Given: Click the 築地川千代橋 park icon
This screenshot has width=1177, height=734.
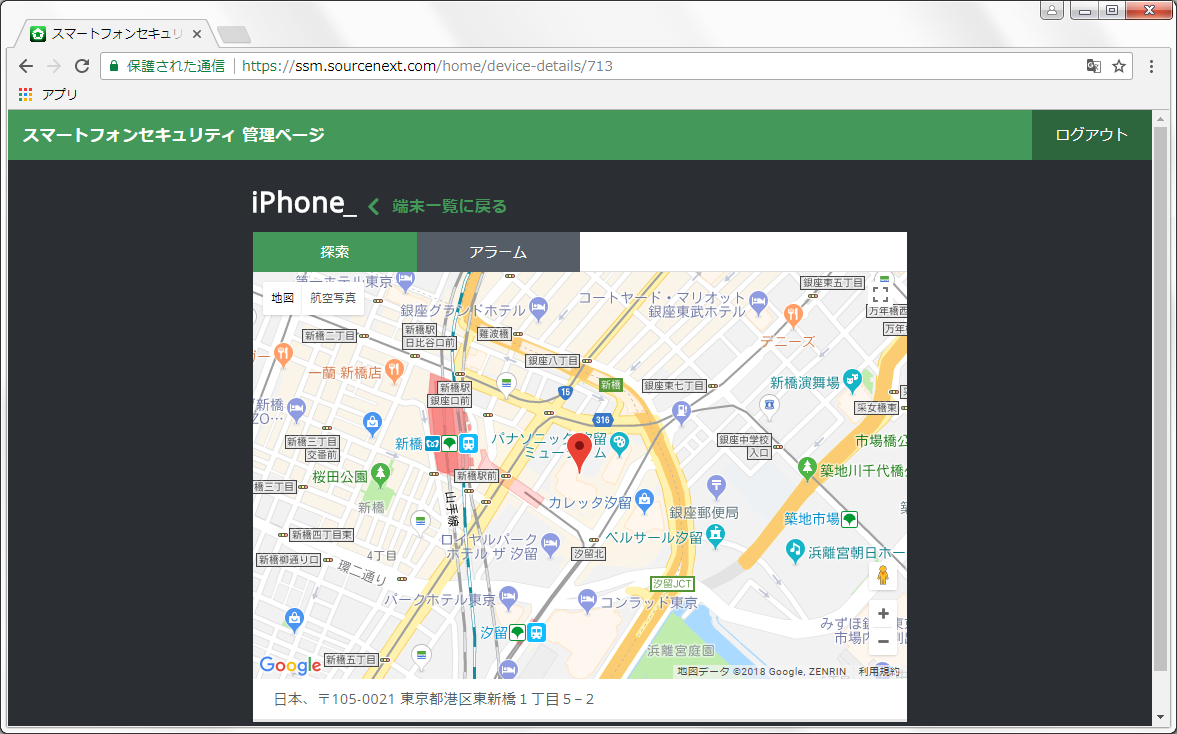Looking at the screenshot, I should (x=807, y=469).
